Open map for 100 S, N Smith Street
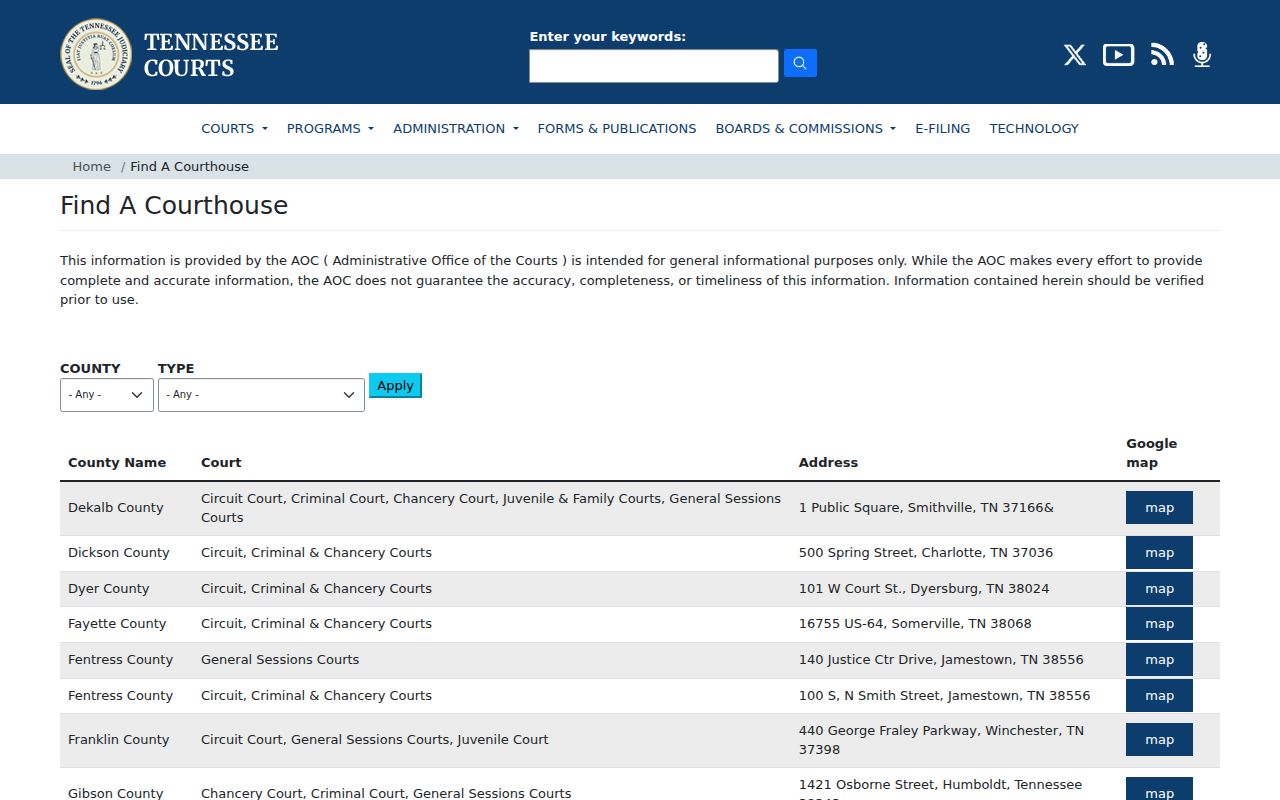The image size is (1280, 800). [1159, 695]
